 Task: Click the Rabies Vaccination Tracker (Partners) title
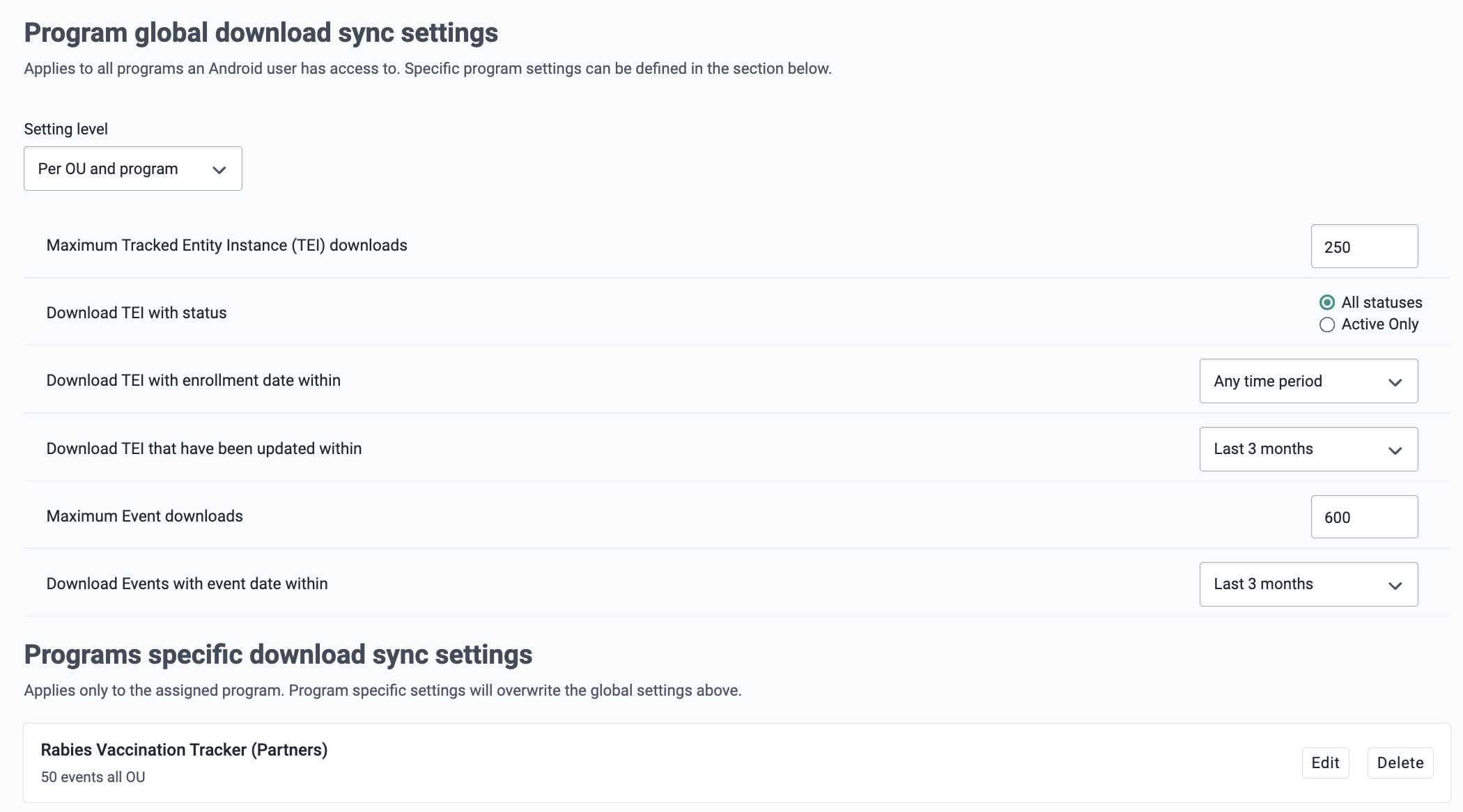(184, 750)
